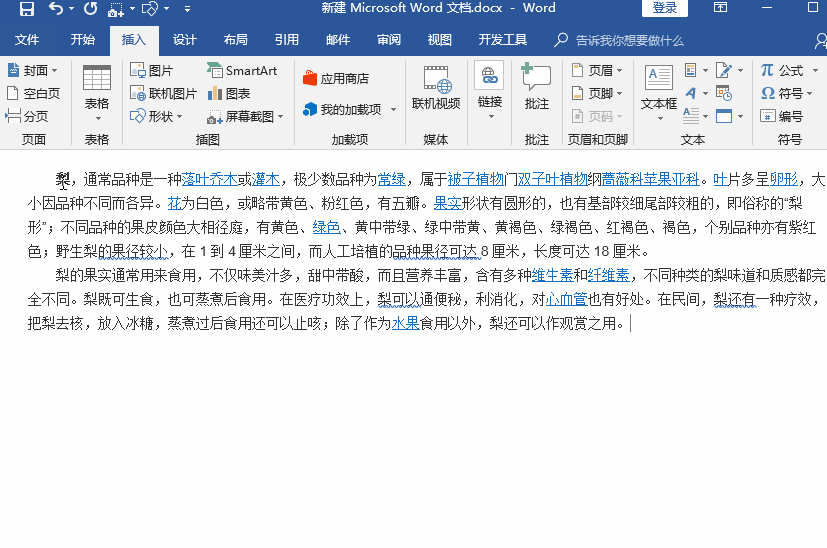This screenshot has height=548, width=827.
Task: Open Ribbon Display Options icon
Action: (x=720, y=7)
